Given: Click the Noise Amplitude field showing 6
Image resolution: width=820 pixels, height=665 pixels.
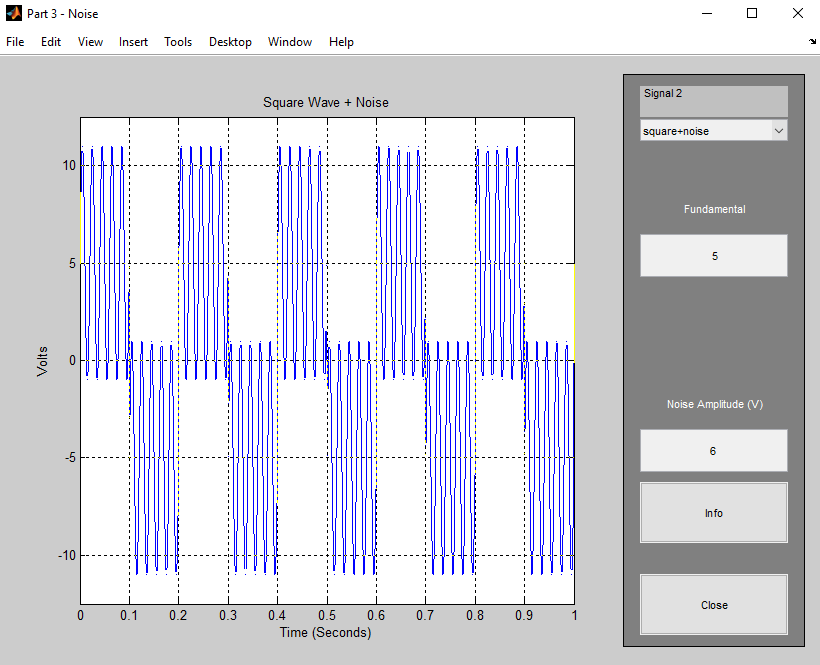Looking at the screenshot, I should click(x=713, y=450).
